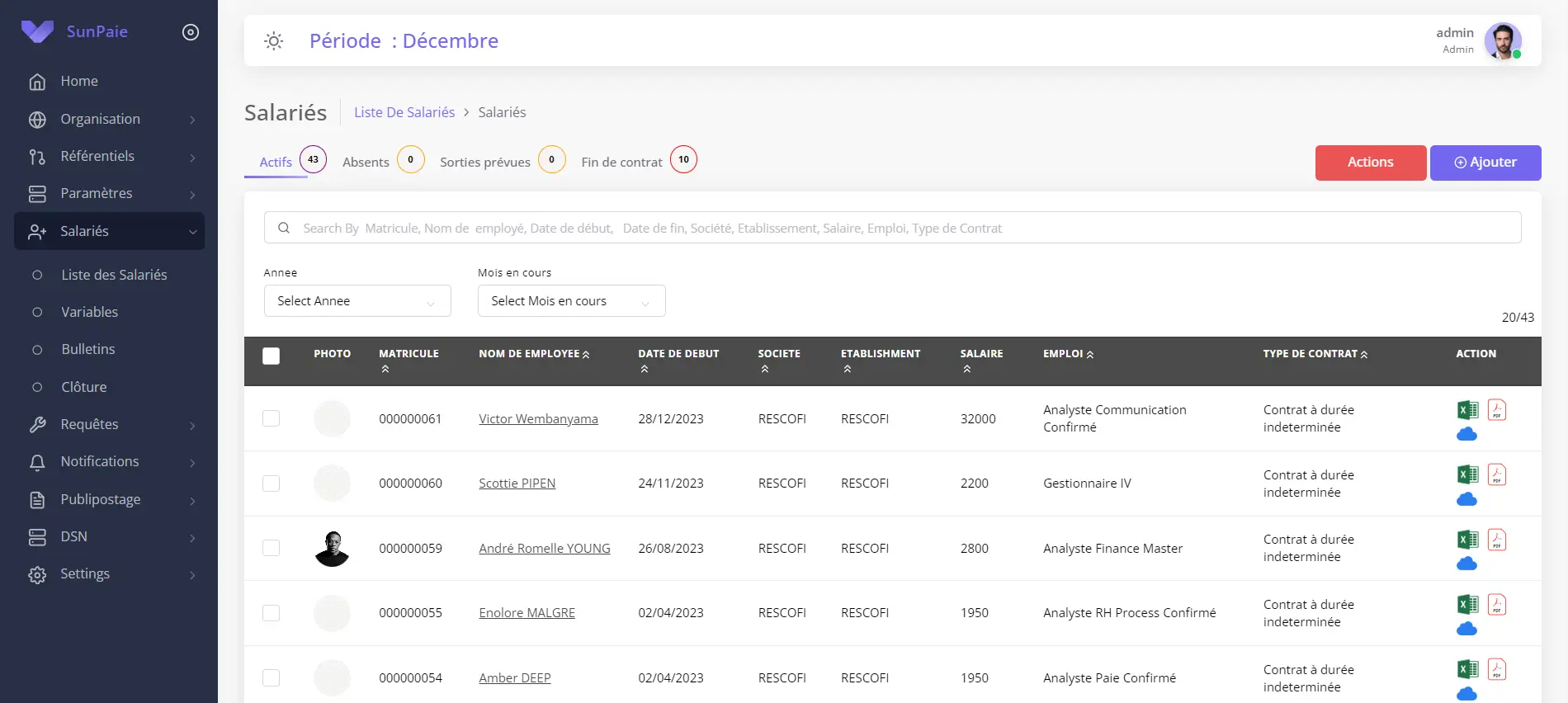
Task: Export Victor Wembanyama row to Excel
Action: [x=1467, y=410]
